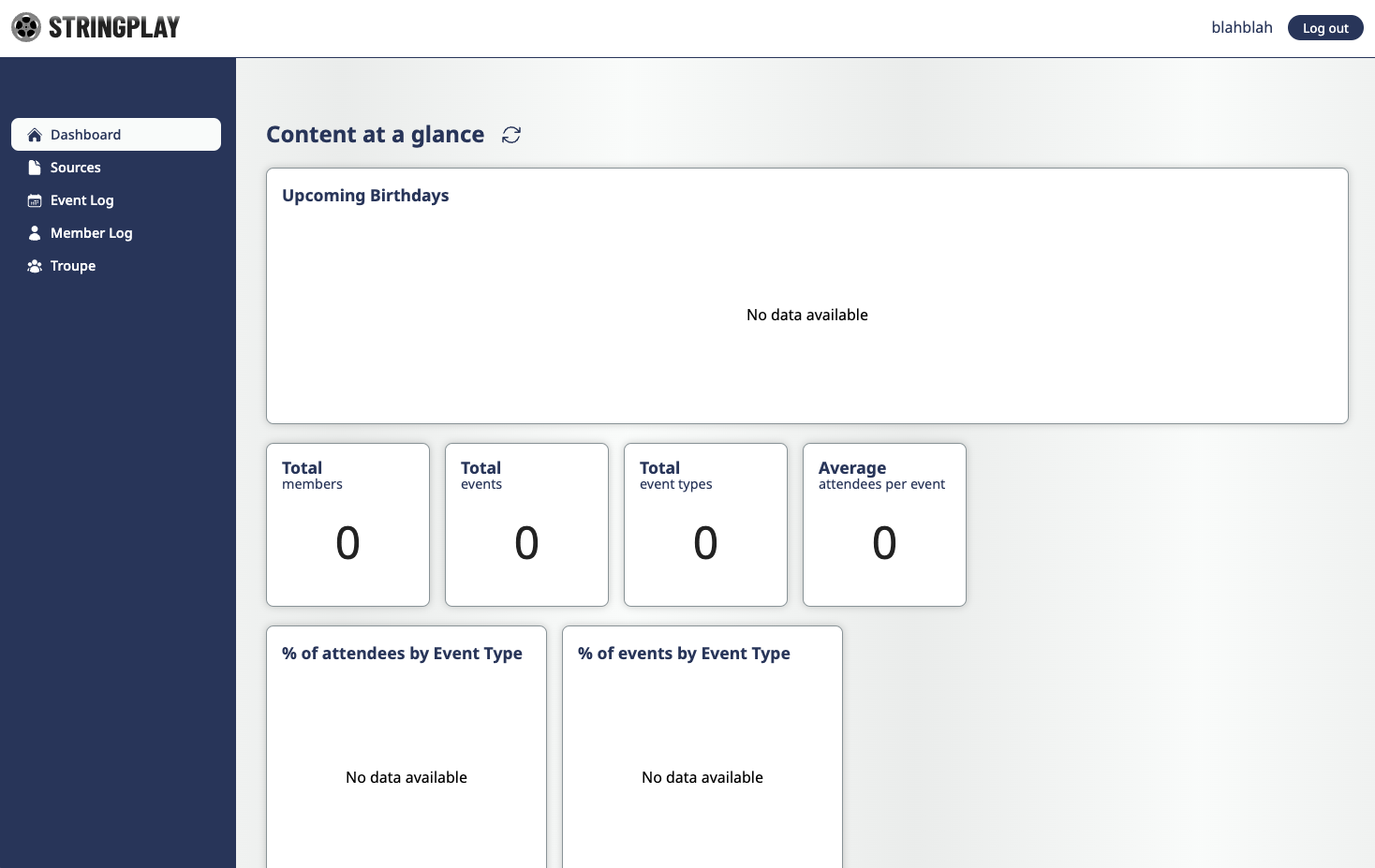
Task: Select Troupe in the sidebar
Action: click(x=73, y=266)
